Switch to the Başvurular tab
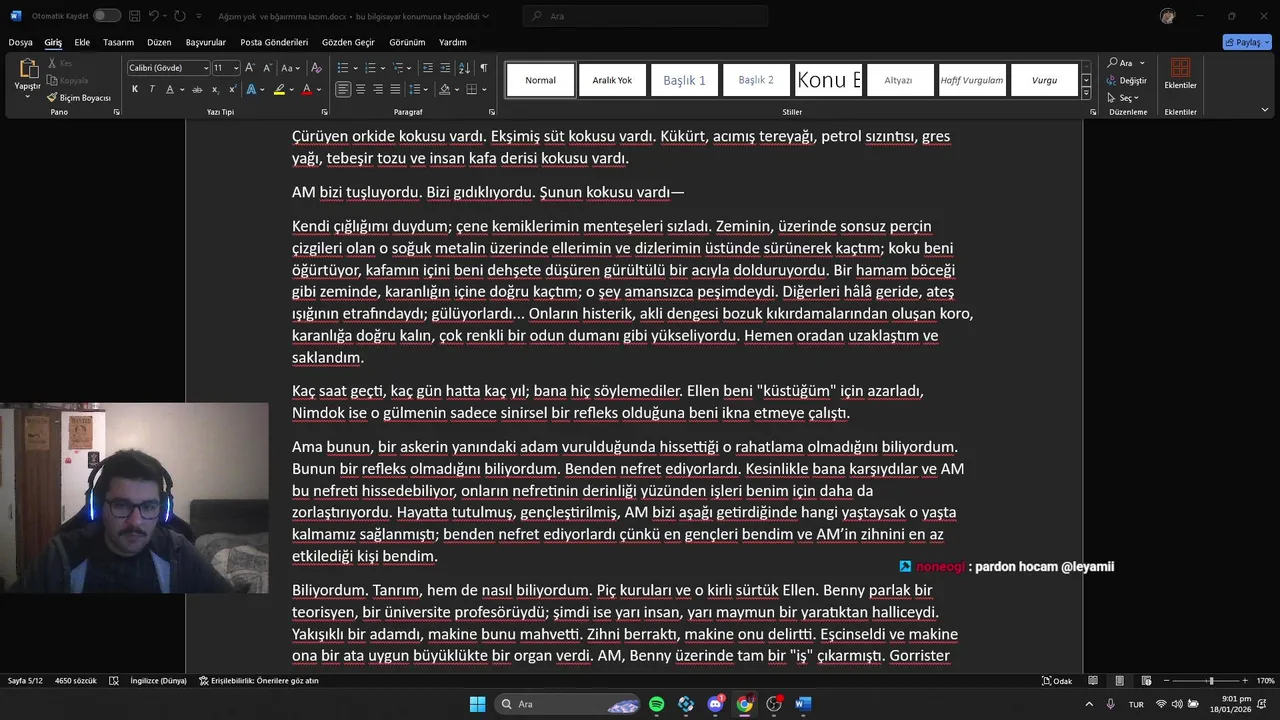 tap(206, 42)
